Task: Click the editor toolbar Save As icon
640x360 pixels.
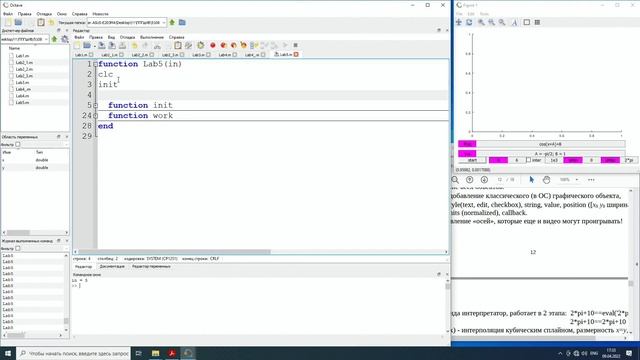Action: point(112,45)
